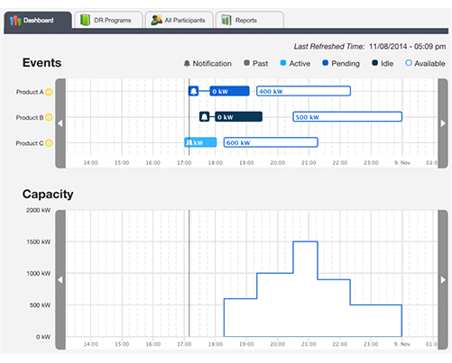The width and height of the screenshot is (452, 363).
Task: Switch to the DR Programs tab
Action: [x=109, y=20]
